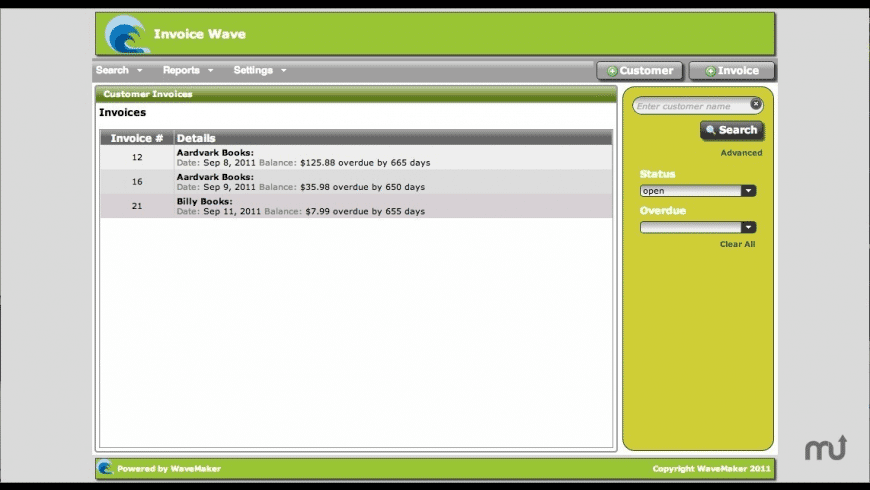Click the WaveMaker footer logo icon

click(105, 468)
